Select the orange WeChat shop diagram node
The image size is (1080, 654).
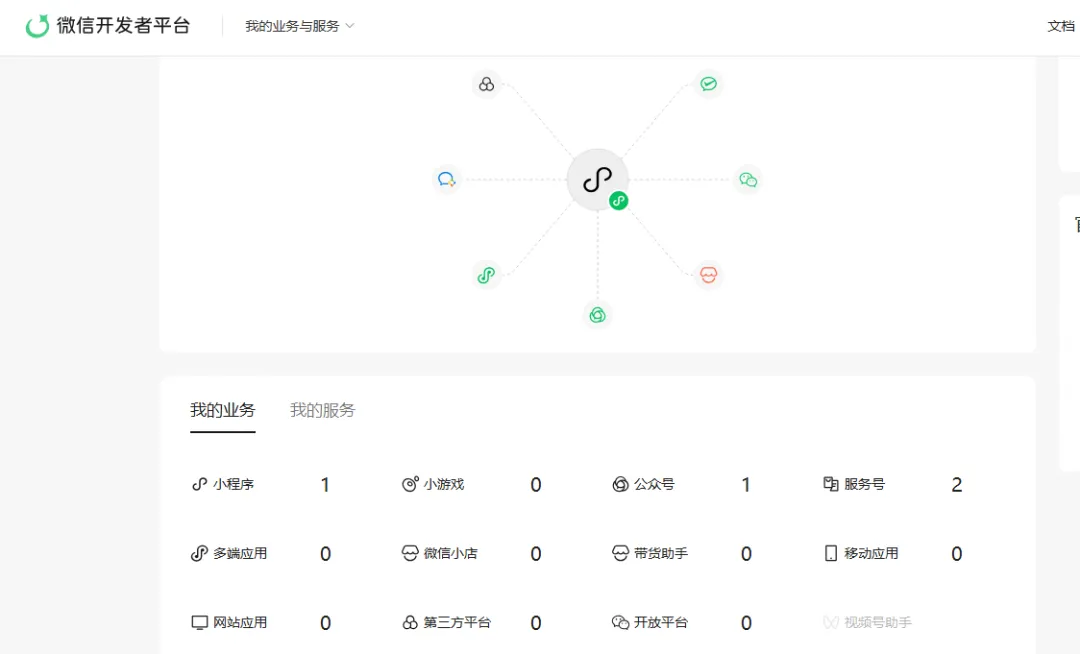pos(708,275)
